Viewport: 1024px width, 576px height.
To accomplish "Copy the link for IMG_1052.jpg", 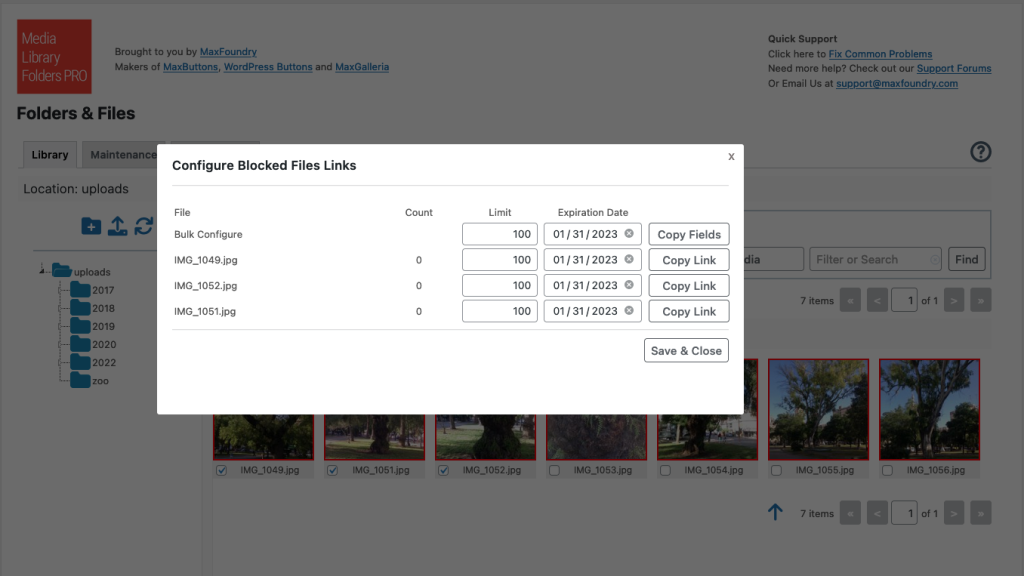I will tap(688, 286).
